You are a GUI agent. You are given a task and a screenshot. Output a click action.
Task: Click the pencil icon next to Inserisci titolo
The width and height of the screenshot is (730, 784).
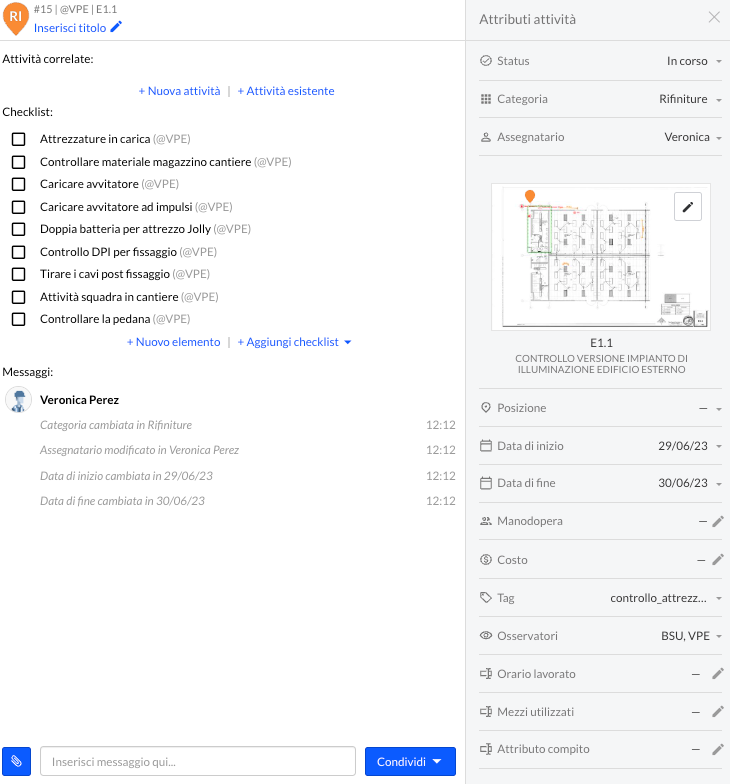tap(116, 27)
